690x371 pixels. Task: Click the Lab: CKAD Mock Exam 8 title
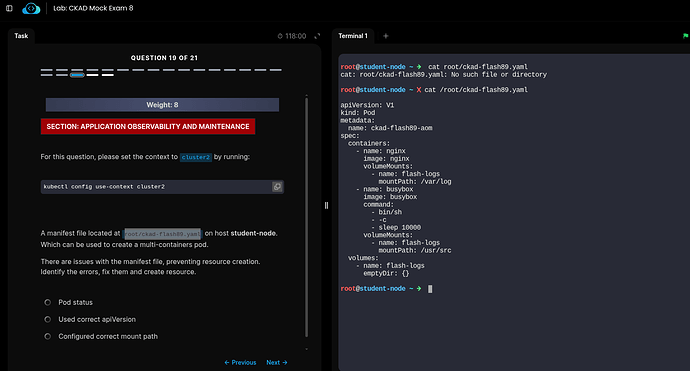coord(93,8)
